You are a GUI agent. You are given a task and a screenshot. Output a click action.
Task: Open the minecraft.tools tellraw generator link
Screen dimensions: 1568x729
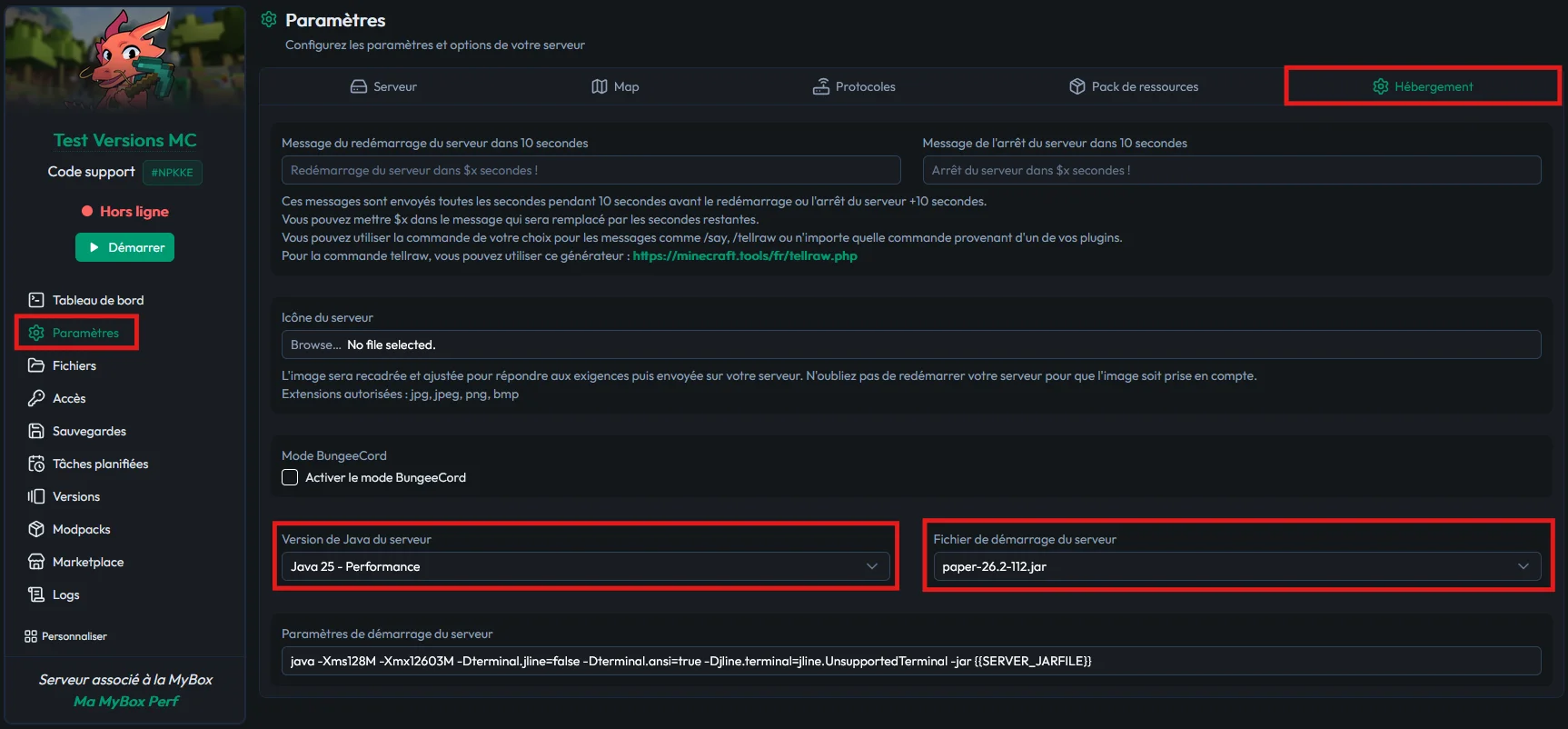pyautogui.click(x=745, y=255)
